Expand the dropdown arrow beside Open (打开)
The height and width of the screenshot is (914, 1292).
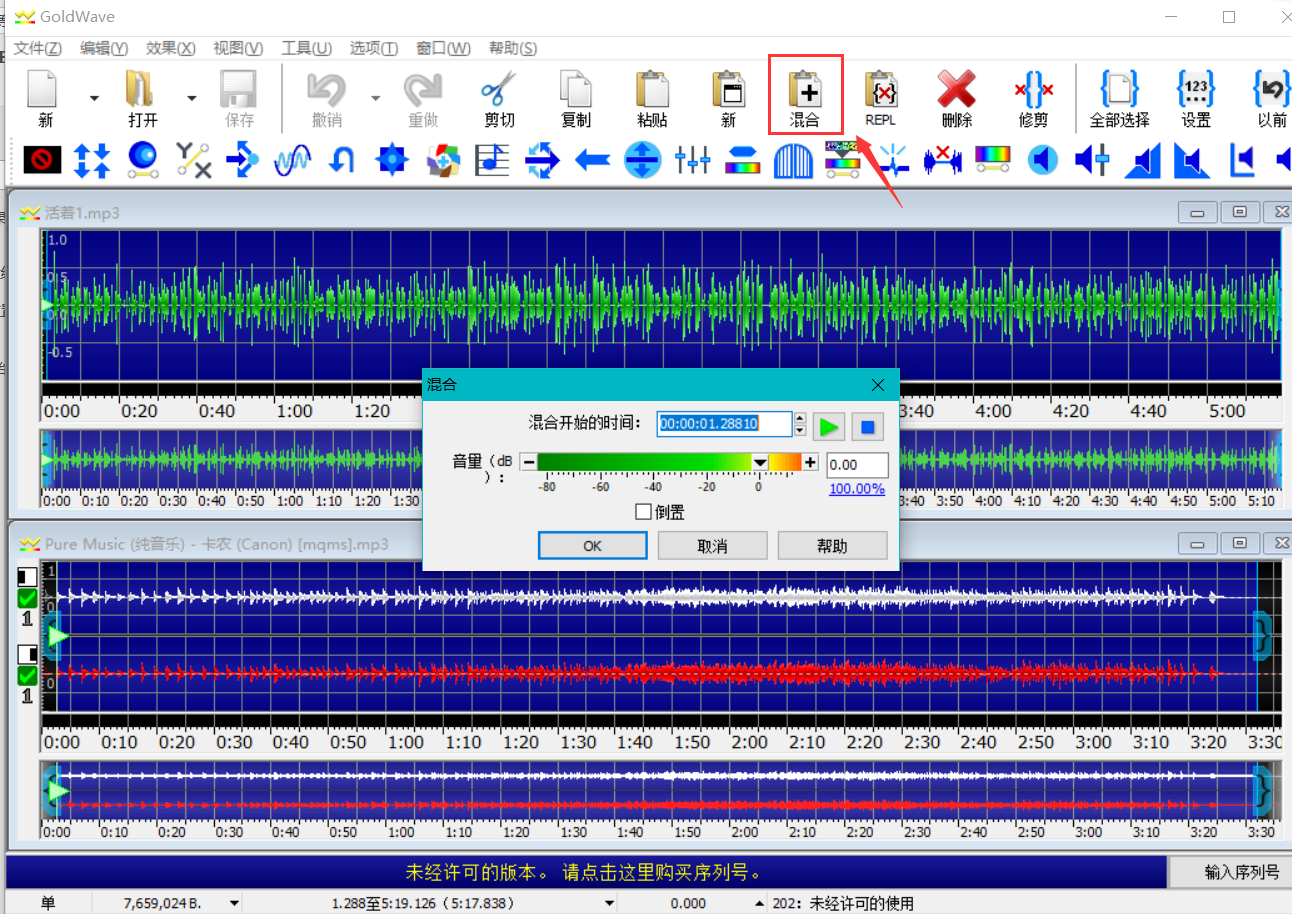(x=191, y=98)
